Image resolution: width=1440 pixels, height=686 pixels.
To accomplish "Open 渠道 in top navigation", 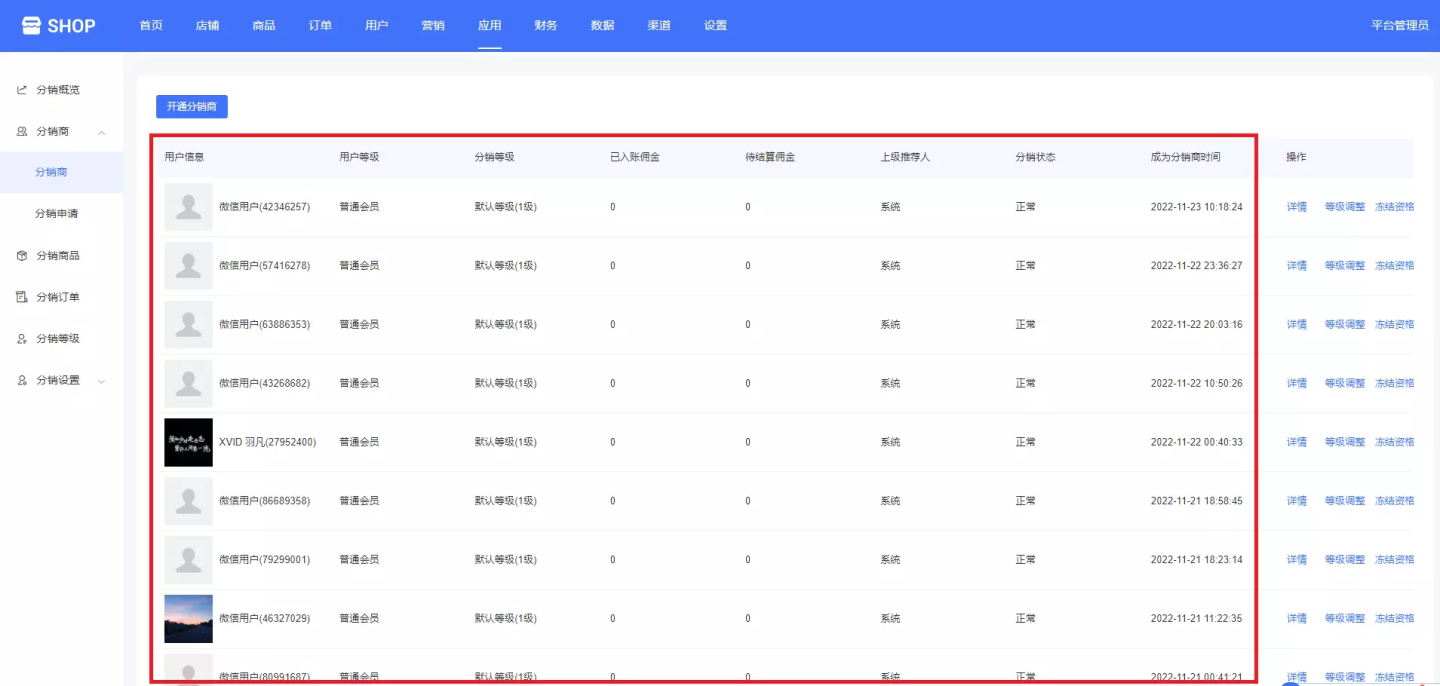I will [659, 26].
